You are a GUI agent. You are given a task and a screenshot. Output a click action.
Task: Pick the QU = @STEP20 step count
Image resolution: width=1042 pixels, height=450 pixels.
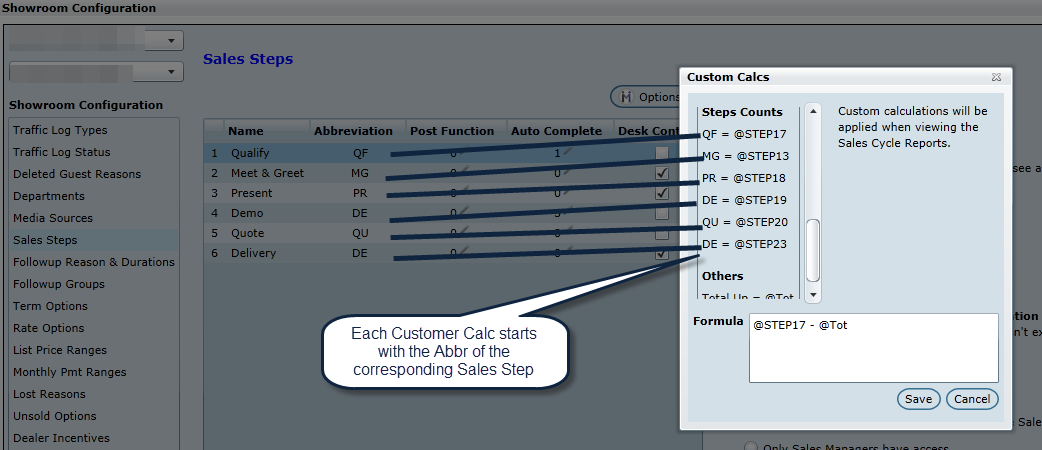point(746,222)
